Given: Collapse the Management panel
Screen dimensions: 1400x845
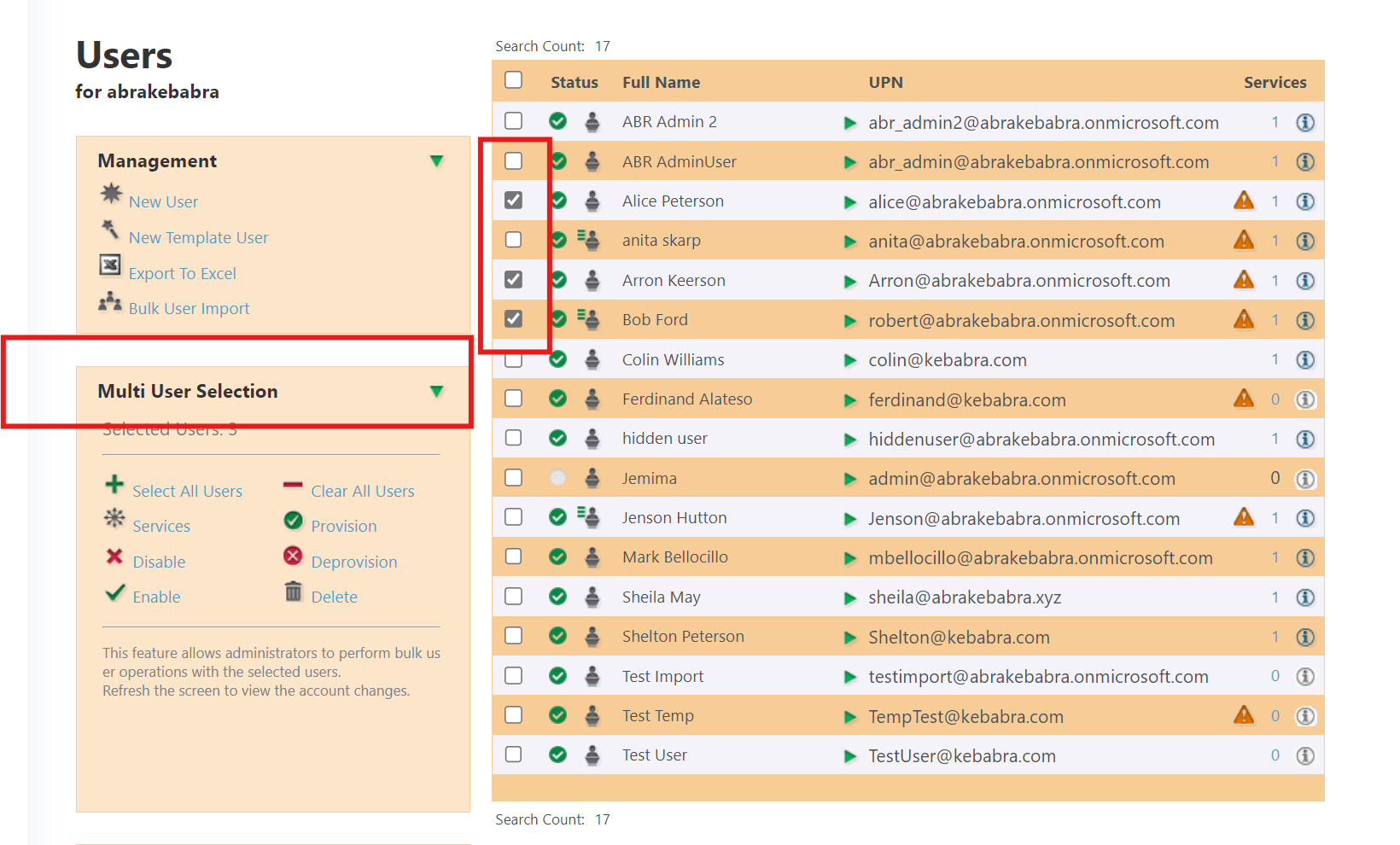Looking at the screenshot, I should tap(437, 160).
